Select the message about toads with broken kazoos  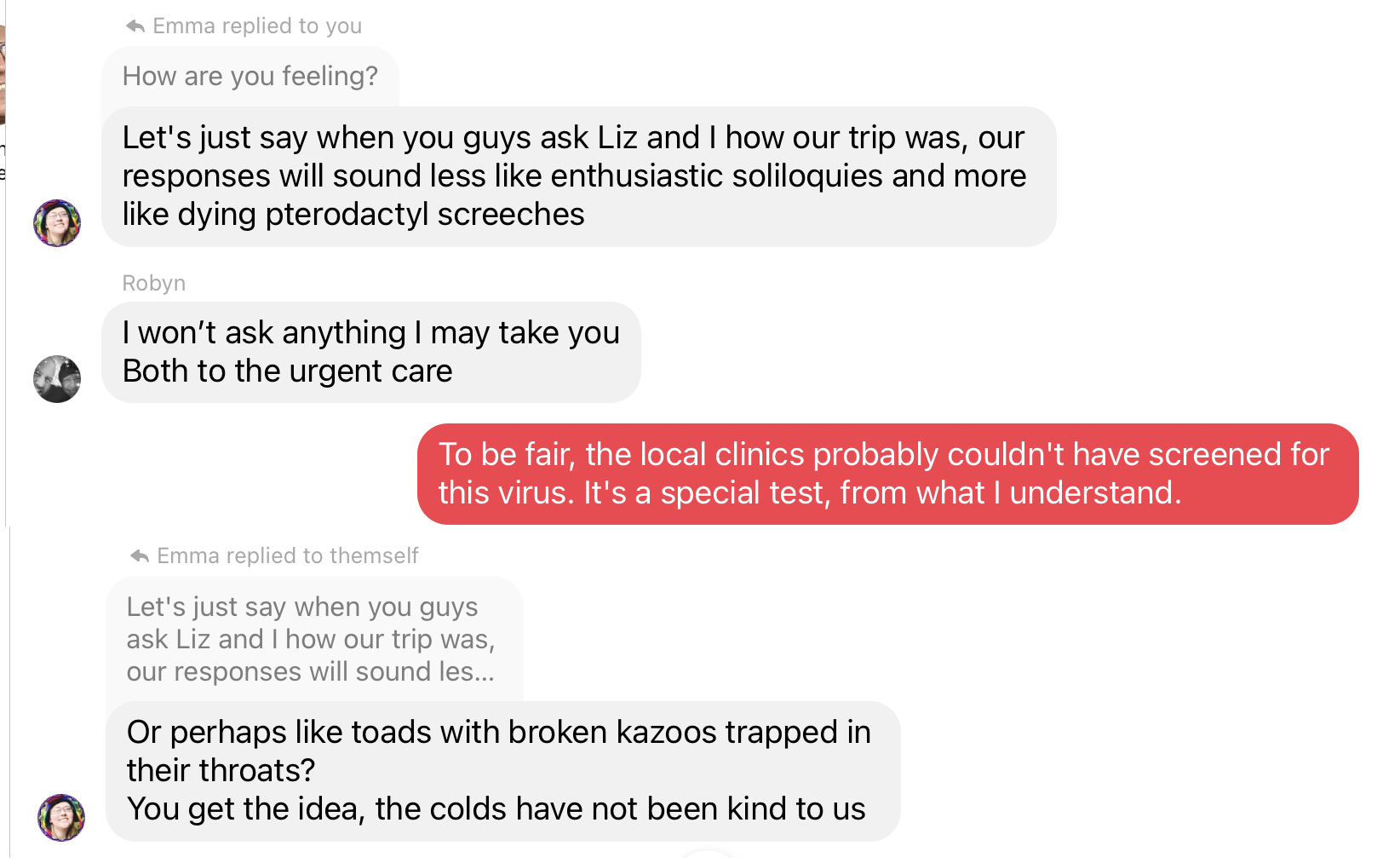[502, 770]
